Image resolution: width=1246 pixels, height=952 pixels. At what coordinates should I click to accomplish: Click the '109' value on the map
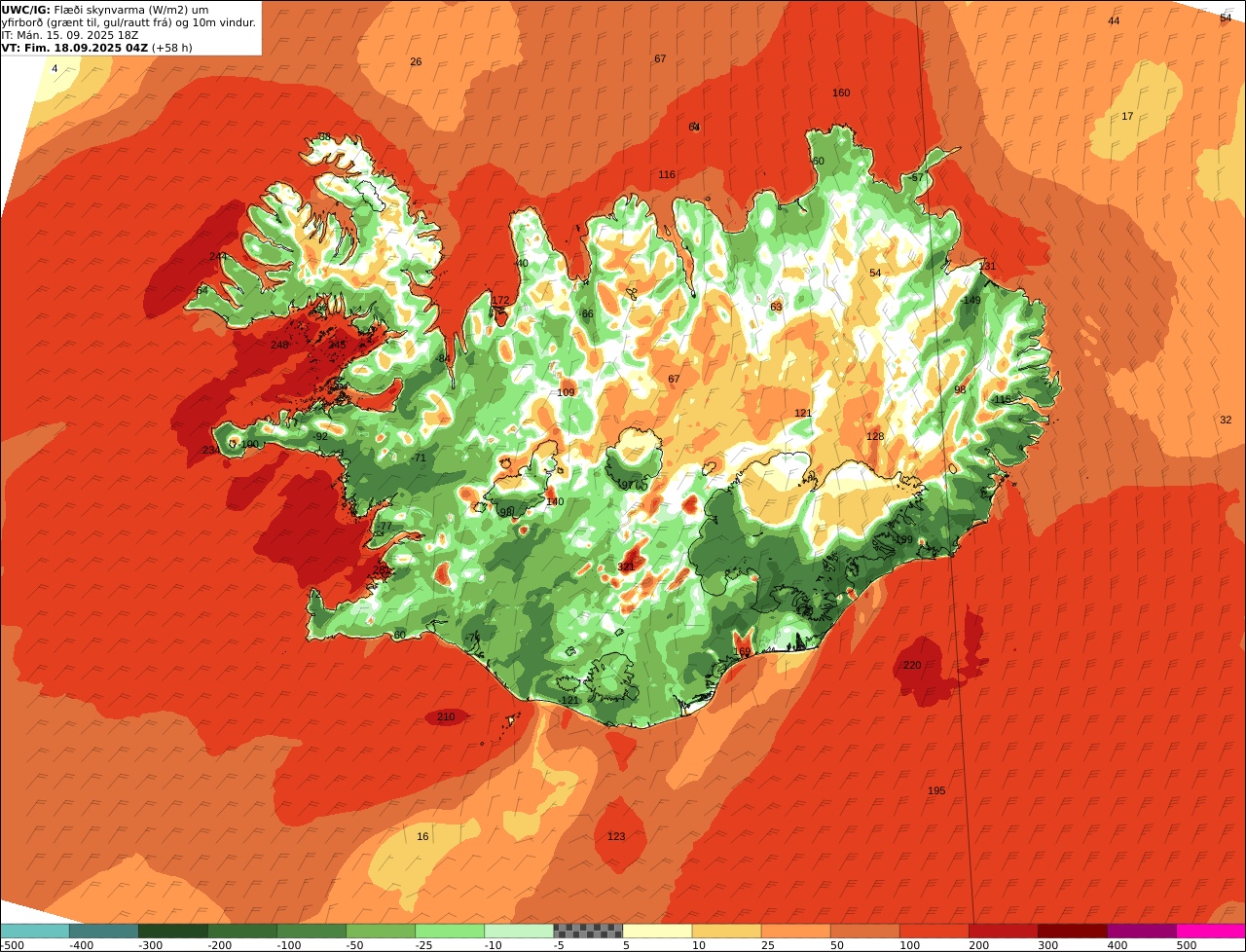tap(566, 393)
